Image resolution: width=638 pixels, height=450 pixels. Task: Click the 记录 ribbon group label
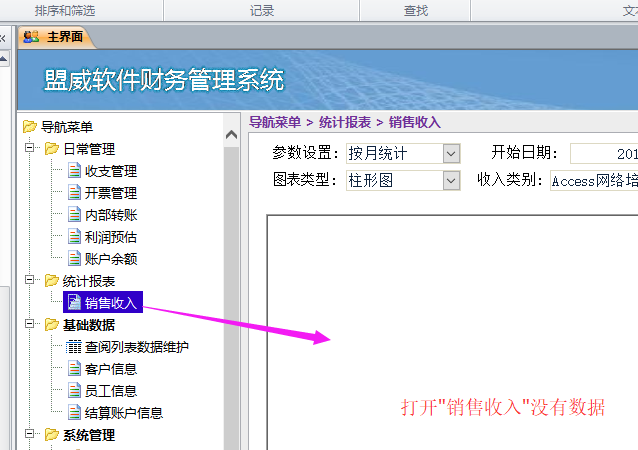point(262,11)
